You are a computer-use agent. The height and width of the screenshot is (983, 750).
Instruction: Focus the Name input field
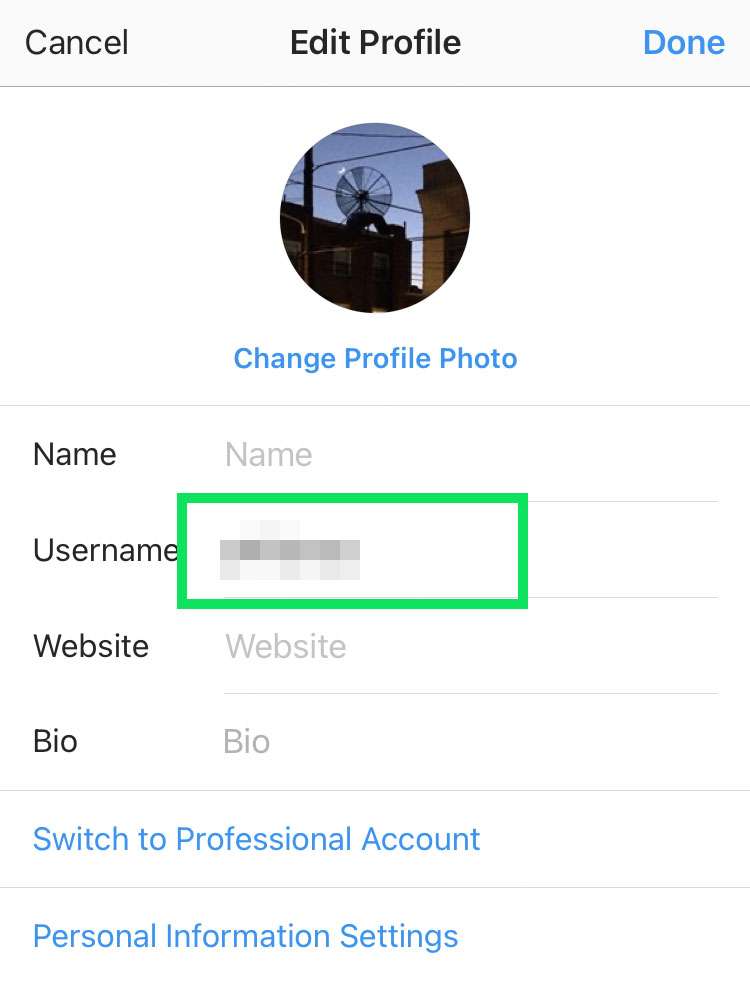click(x=470, y=455)
